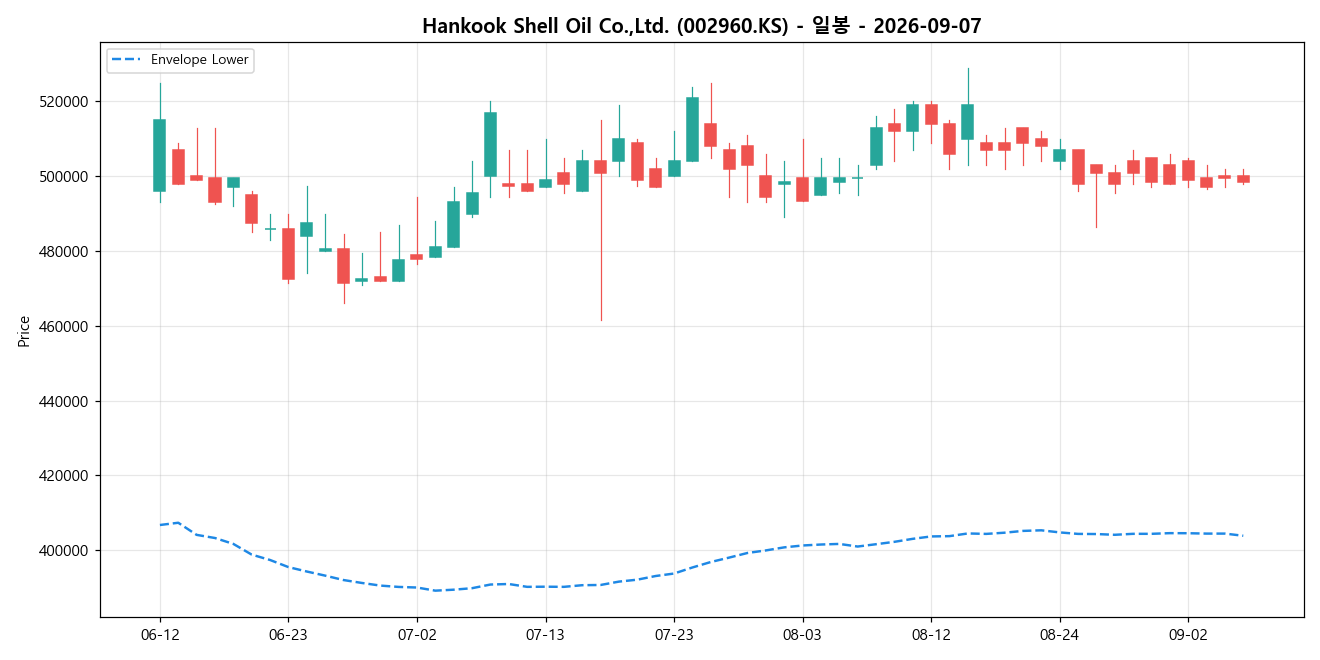
Task: Click the 520000 y-axis tick label
Action: click(x=66, y=102)
